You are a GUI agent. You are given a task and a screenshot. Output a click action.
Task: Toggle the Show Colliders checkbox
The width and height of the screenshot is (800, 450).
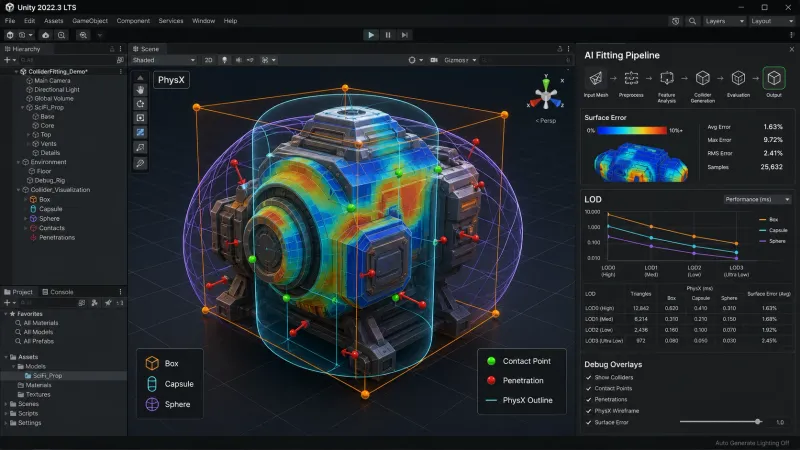(588, 378)
